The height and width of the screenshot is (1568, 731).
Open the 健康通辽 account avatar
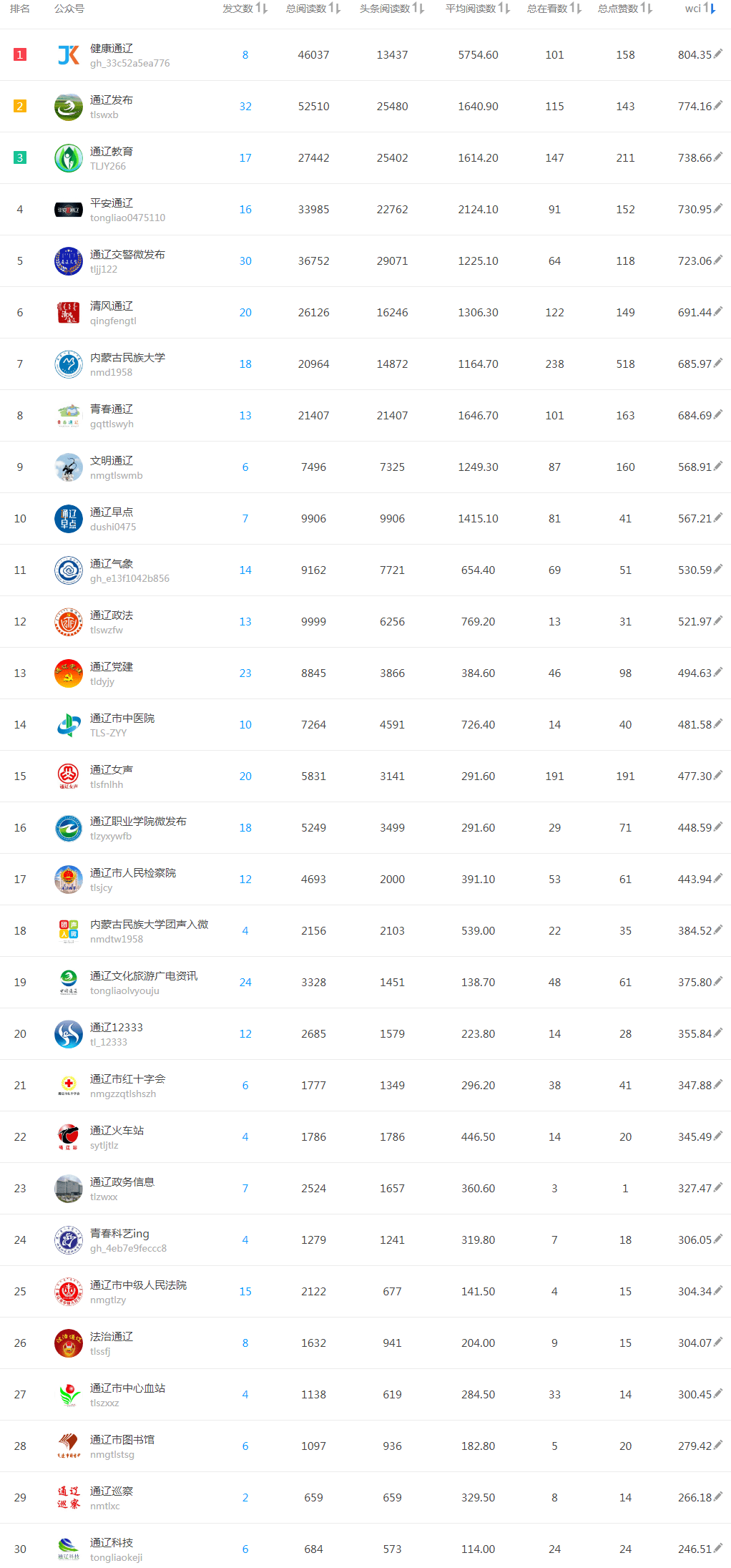tap(69, 55)
